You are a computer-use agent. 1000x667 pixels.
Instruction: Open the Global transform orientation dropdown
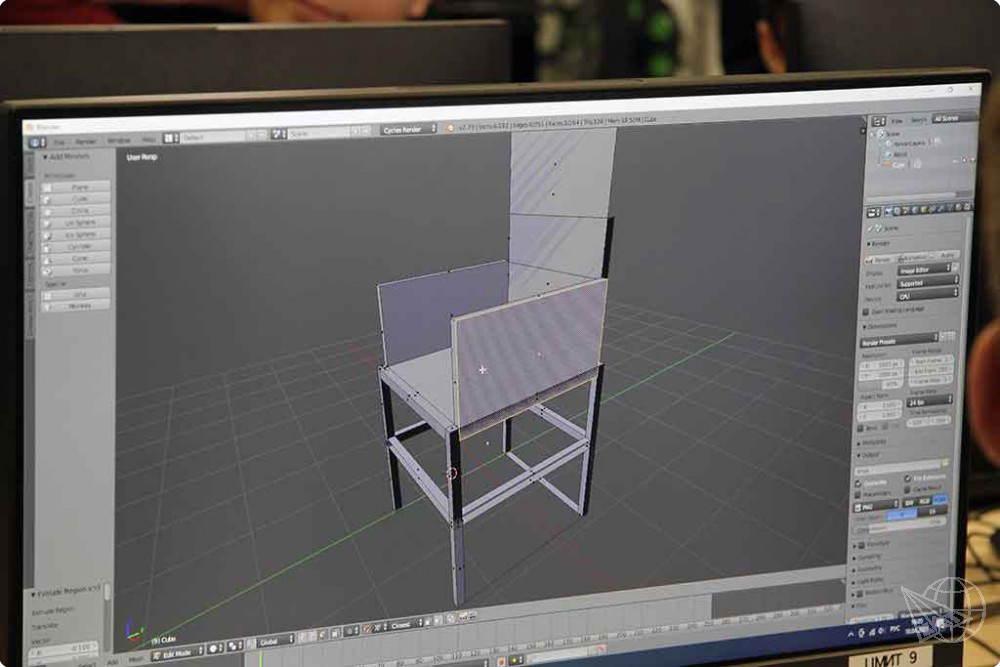click(277, 641)
